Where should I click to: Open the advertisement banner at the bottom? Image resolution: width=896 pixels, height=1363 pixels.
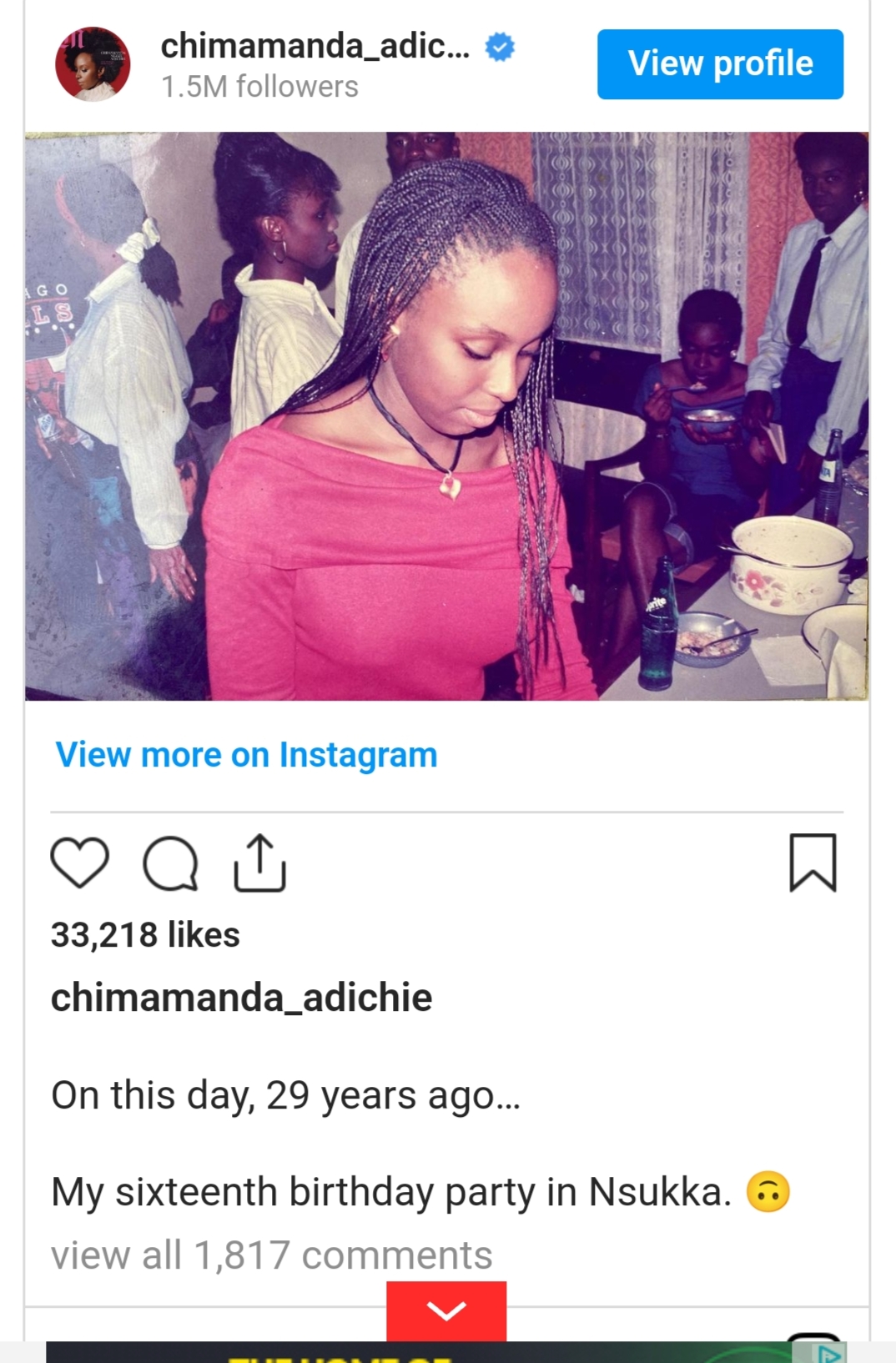(417, 1353)
